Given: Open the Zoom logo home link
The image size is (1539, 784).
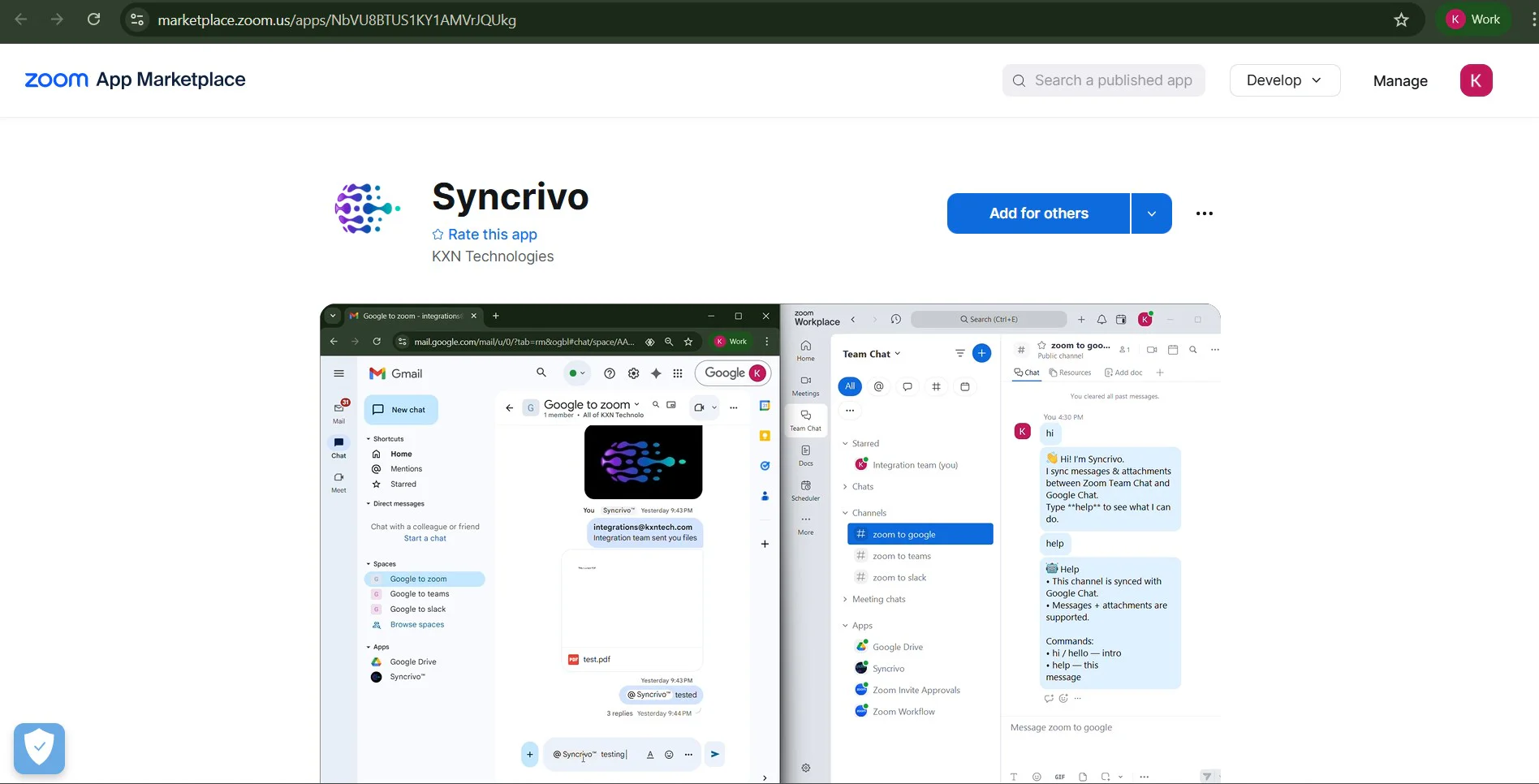Looking at the screenshot, I should tap(56, 80).
